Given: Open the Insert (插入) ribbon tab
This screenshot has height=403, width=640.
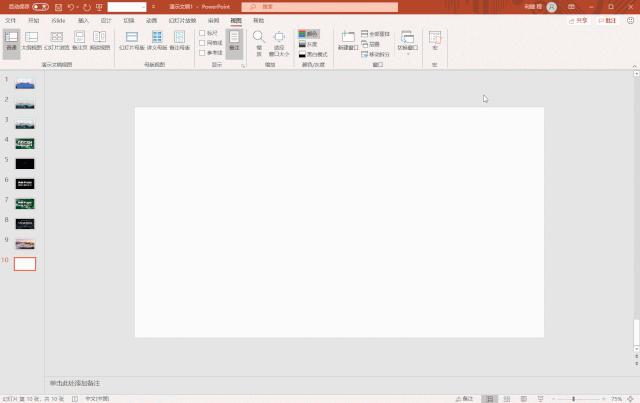Looking at the screenshot, I should pyautogui.click(x=83, y=20).
